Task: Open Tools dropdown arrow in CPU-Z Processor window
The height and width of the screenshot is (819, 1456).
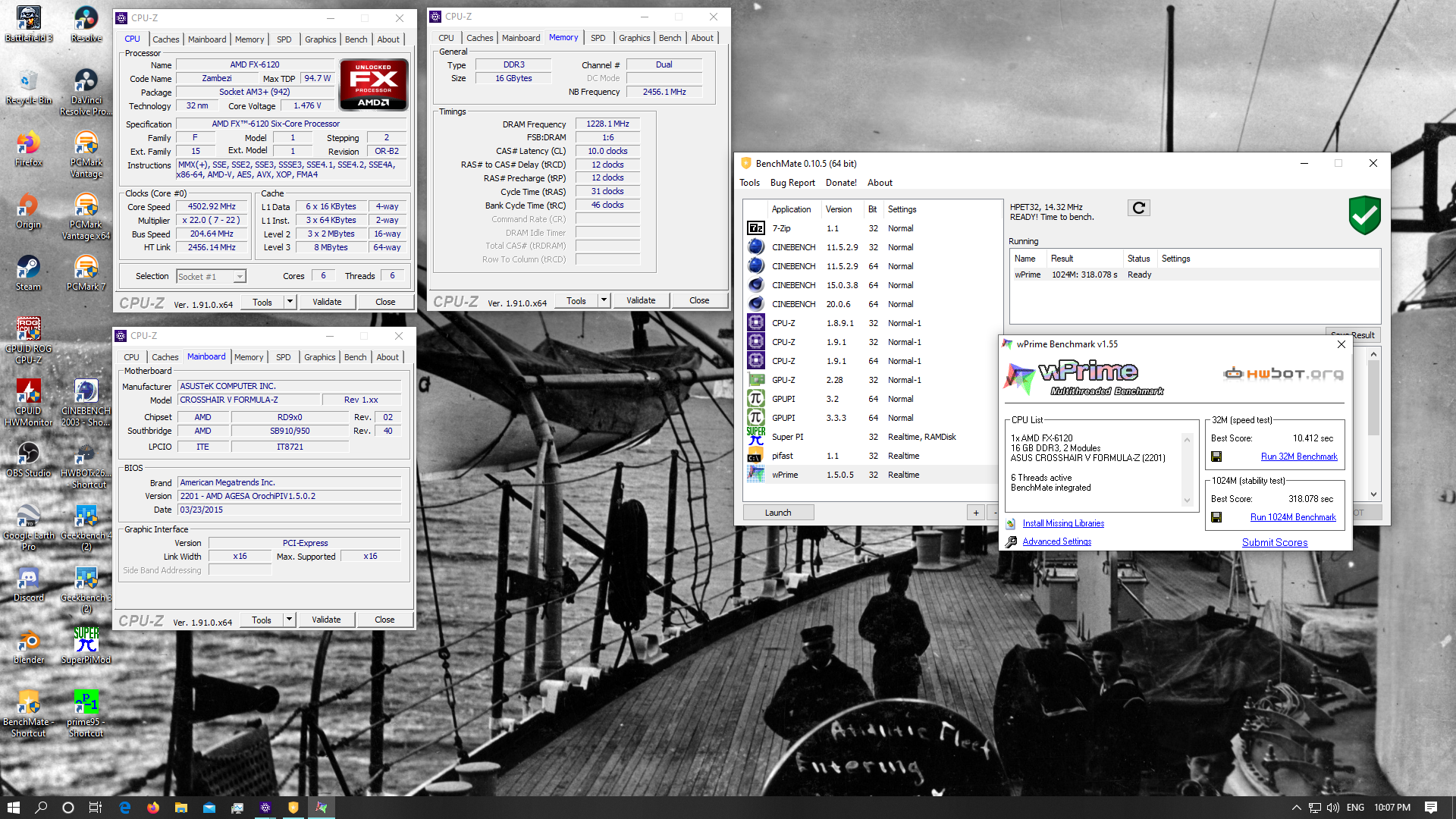Action: pos(290,302)
